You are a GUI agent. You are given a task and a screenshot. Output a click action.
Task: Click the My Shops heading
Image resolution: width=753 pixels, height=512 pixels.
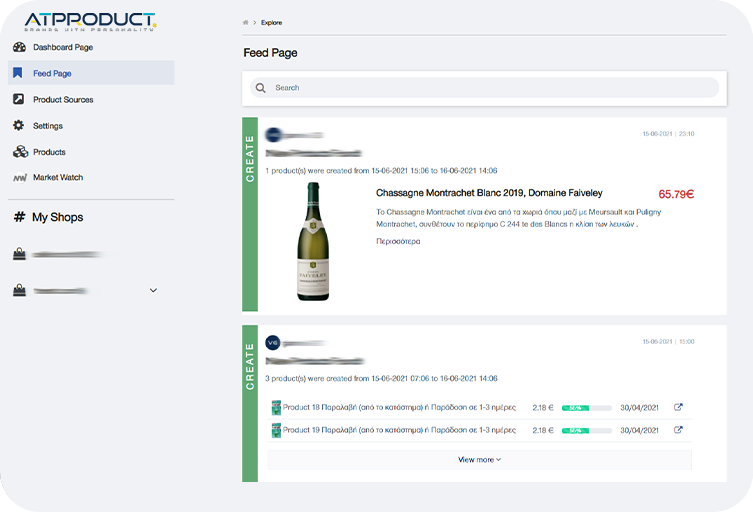(58, 217)
